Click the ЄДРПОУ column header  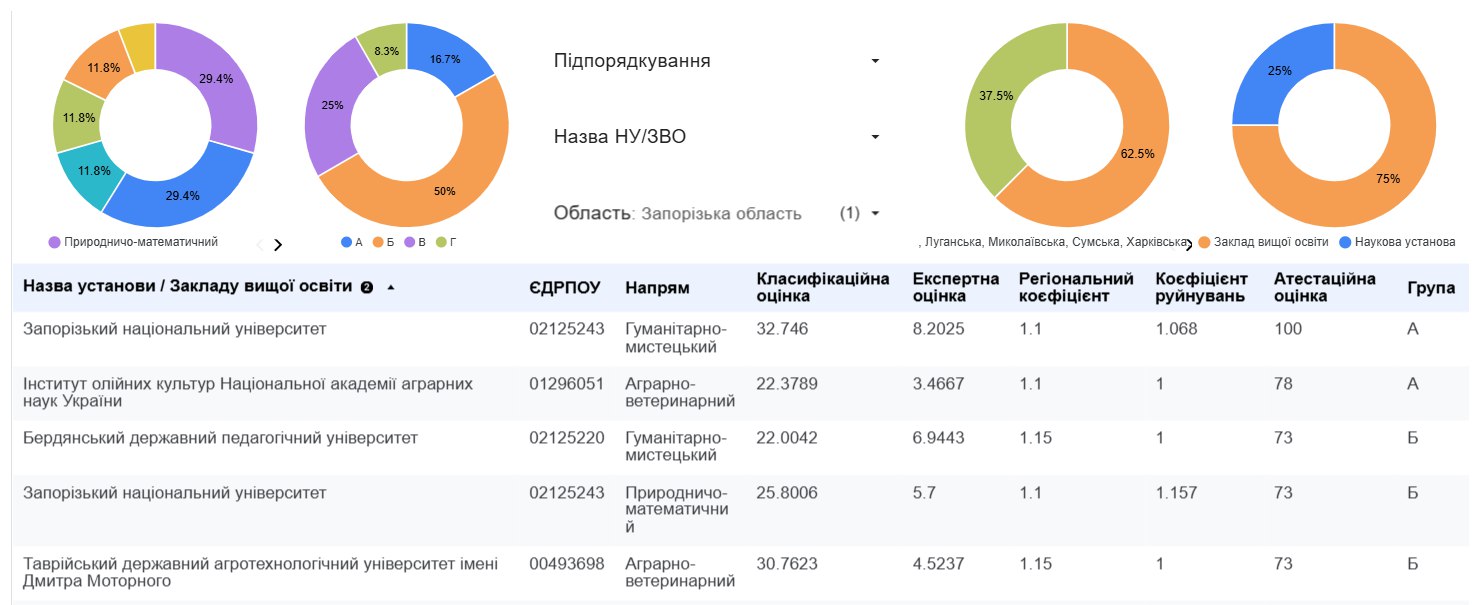point(565,288)
